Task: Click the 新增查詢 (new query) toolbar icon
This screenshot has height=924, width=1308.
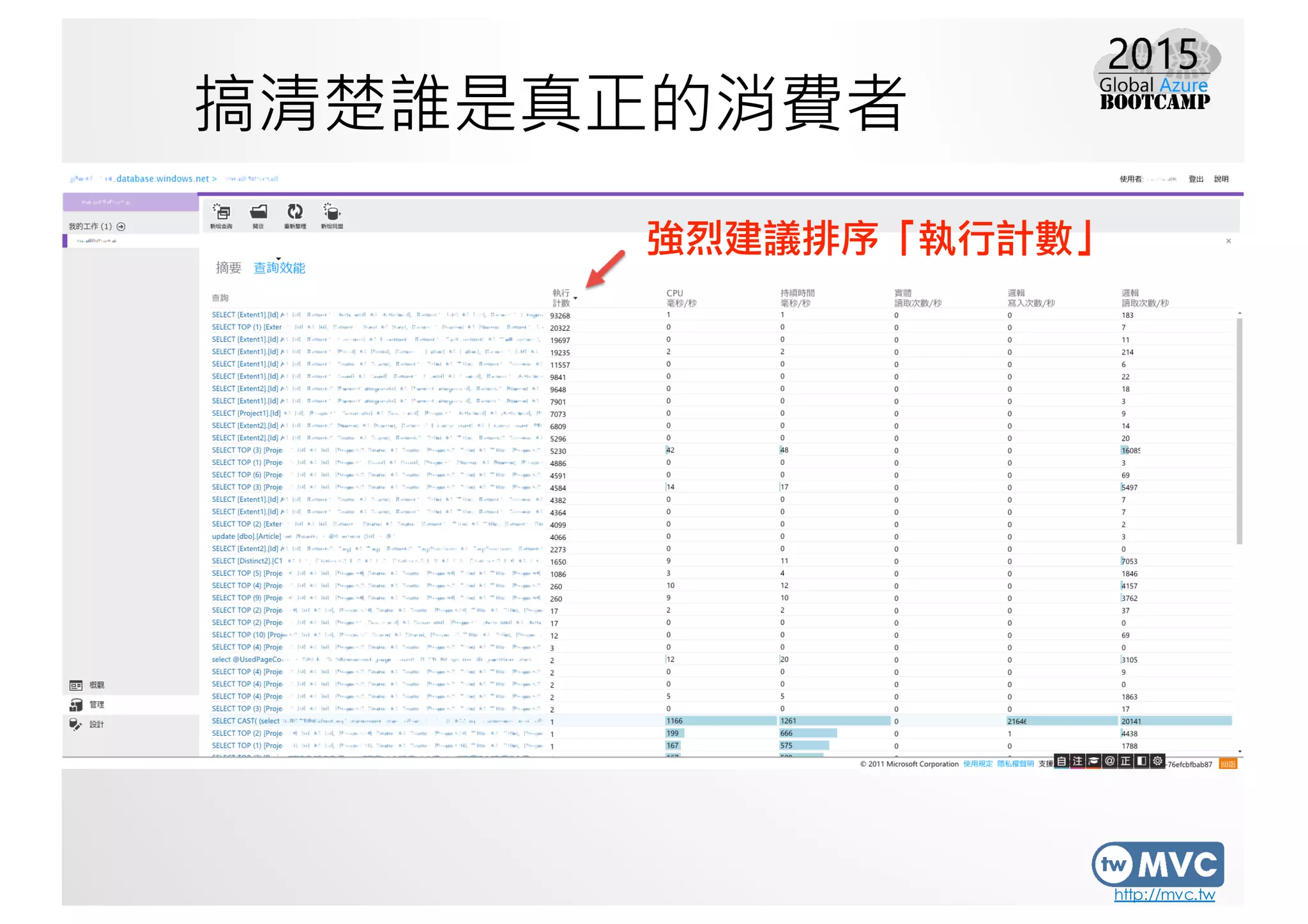Action: (x=222, y=216)
